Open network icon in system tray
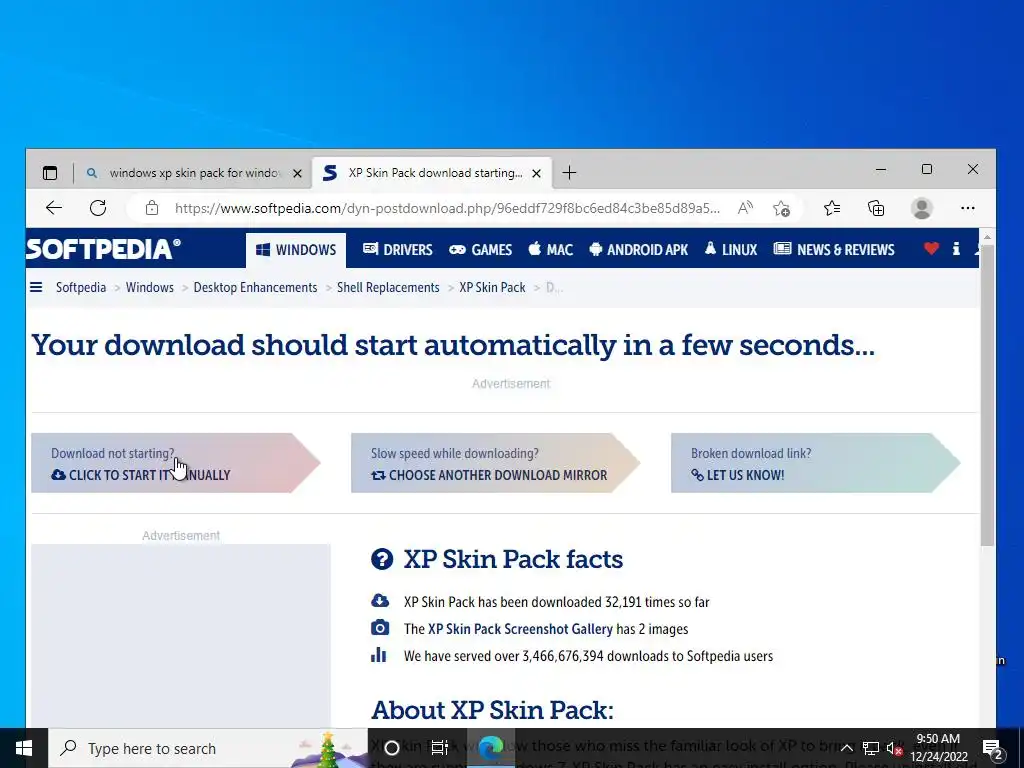Screen dimensions: 1024x768 (x=871, y=748)
